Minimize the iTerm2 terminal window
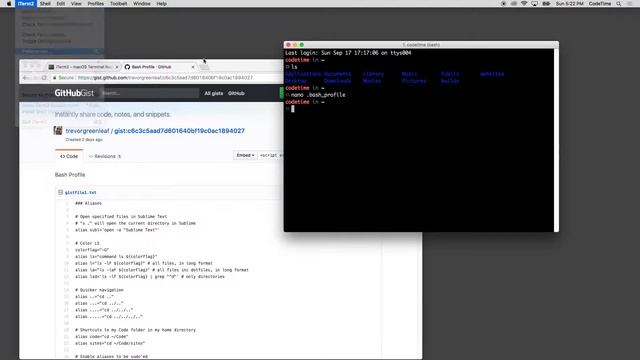 pyautogui.click(x=295, y=44)
